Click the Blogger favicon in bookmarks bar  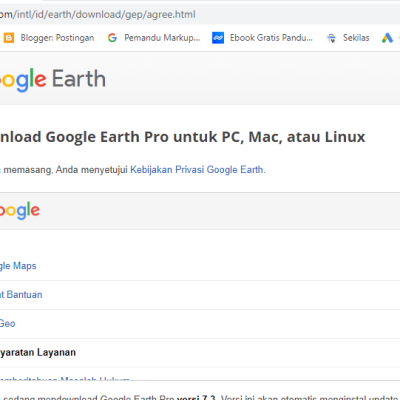9,38
